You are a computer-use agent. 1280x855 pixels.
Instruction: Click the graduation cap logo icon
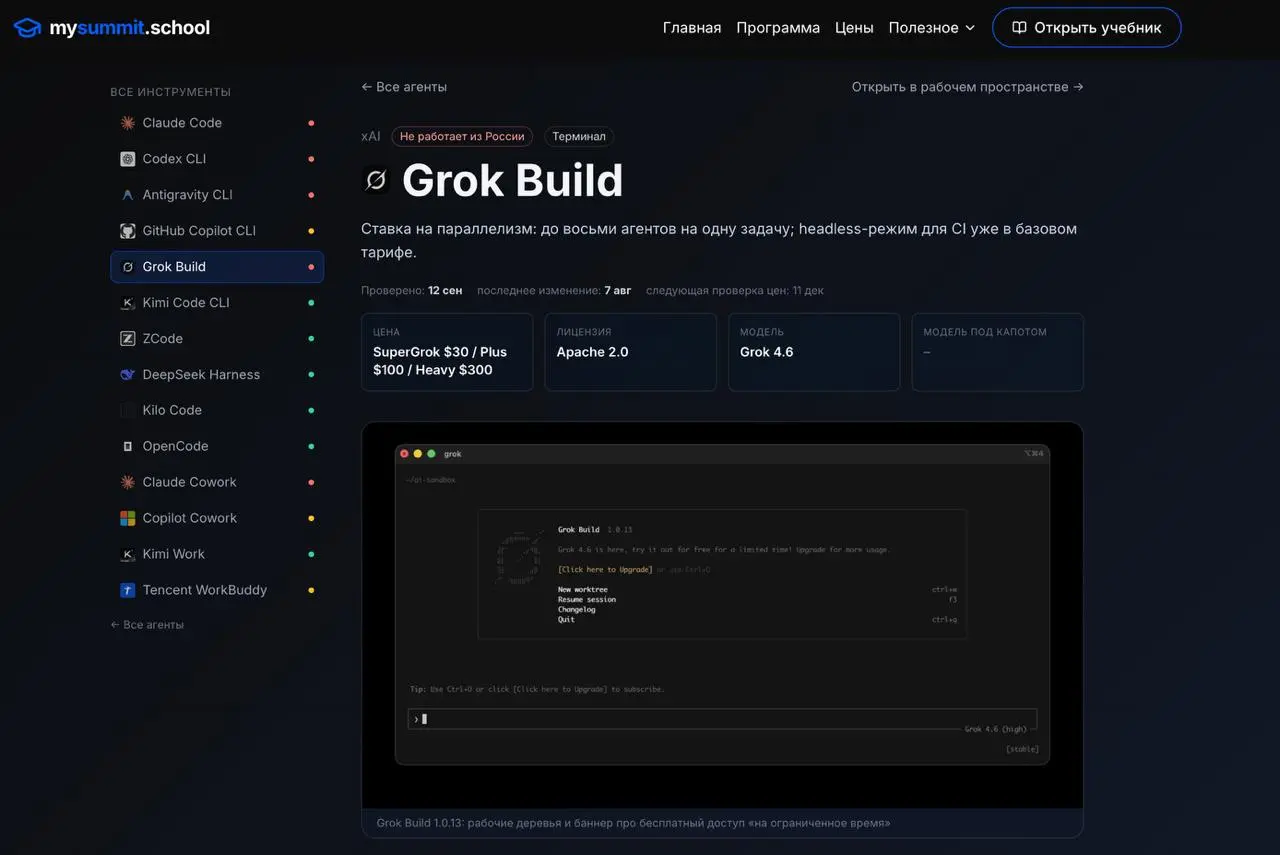pos(27,28)
